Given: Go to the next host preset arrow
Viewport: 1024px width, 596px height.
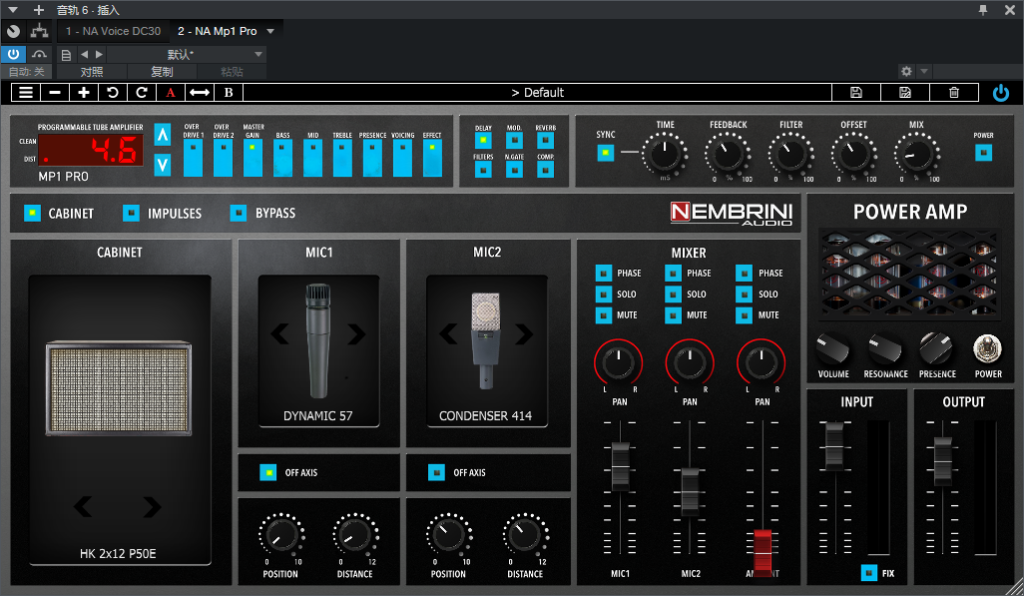Looking at the screenshot, I should tap(99, 54).
